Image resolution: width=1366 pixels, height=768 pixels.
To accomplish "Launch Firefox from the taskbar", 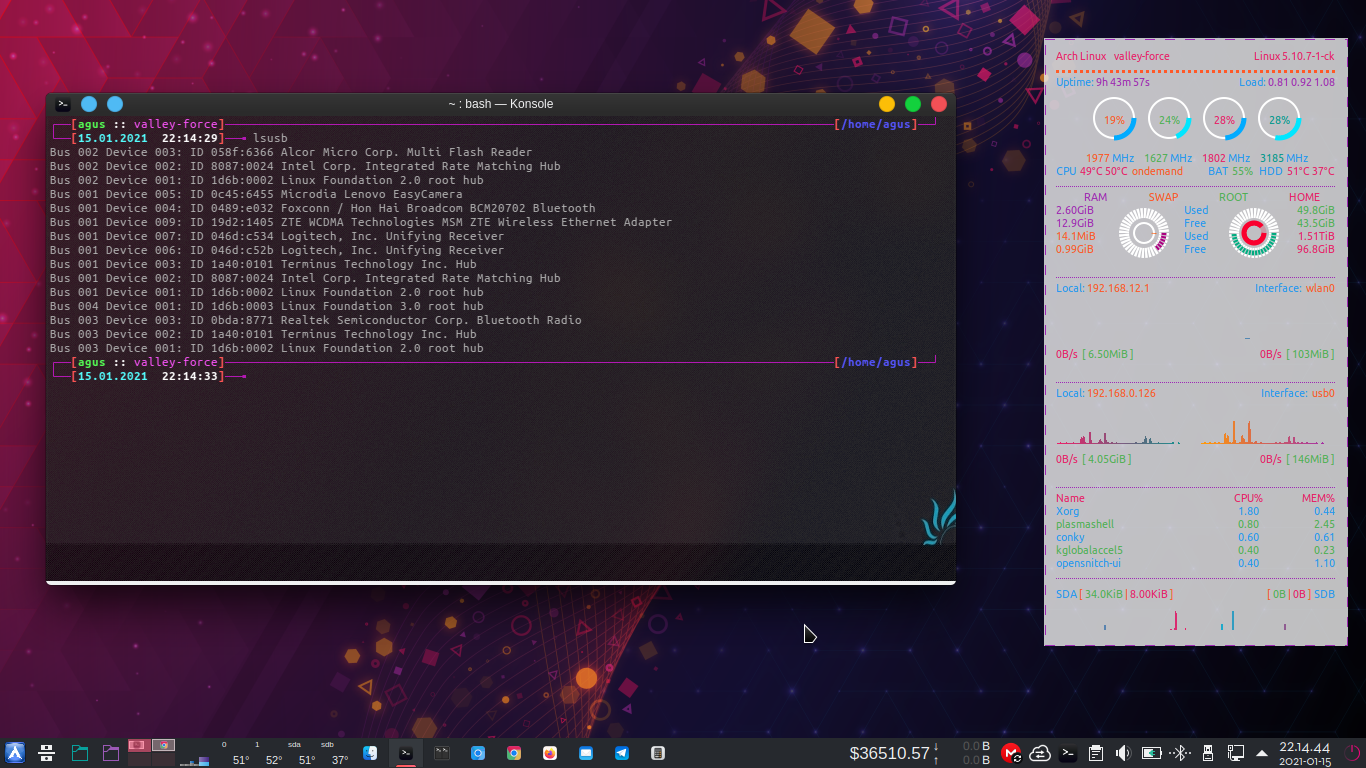I will tap(549, 753).
